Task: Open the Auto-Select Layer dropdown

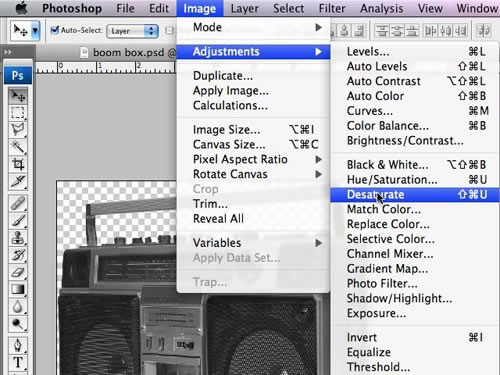Action: click(x=132, y=31)
